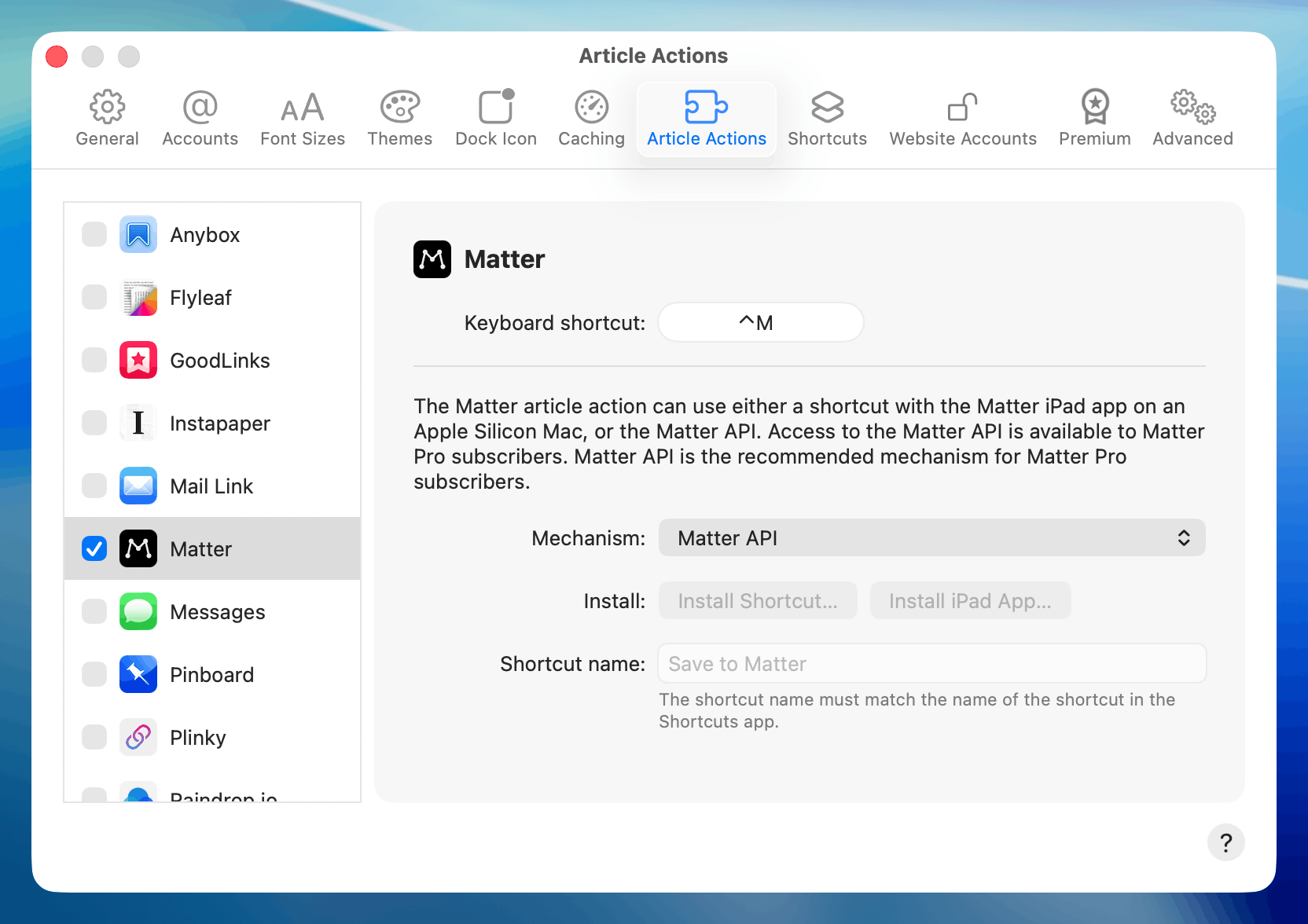Click the Matter icon in list
This screenshot has width=1308, height=924.
[x=138, y=548]
